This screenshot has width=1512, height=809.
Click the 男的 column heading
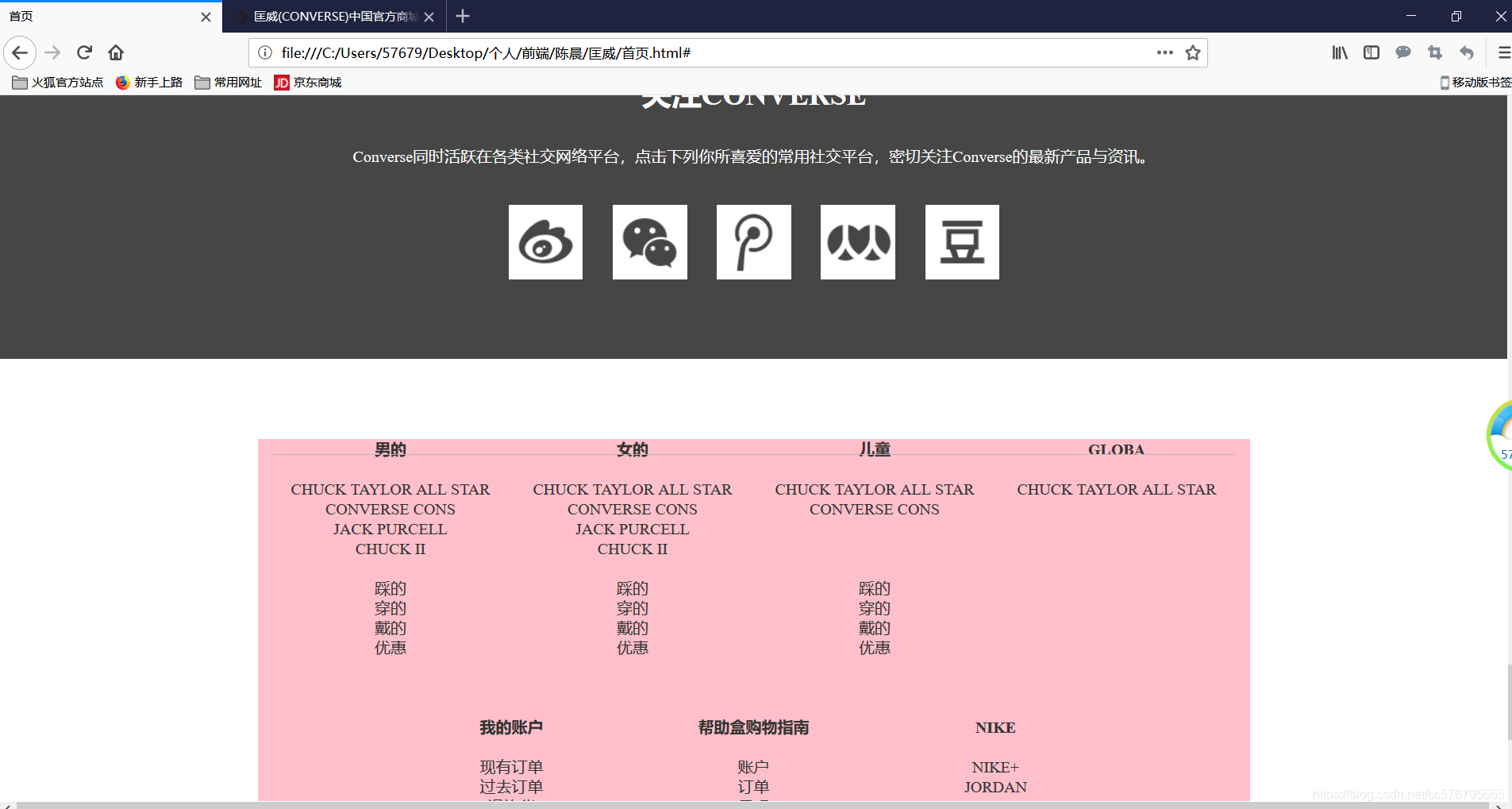click(391, 449)
